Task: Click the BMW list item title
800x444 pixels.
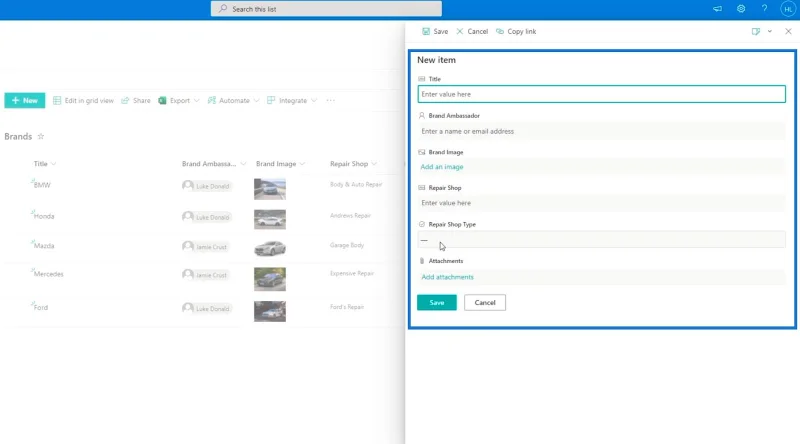Action: coord(42,185)
